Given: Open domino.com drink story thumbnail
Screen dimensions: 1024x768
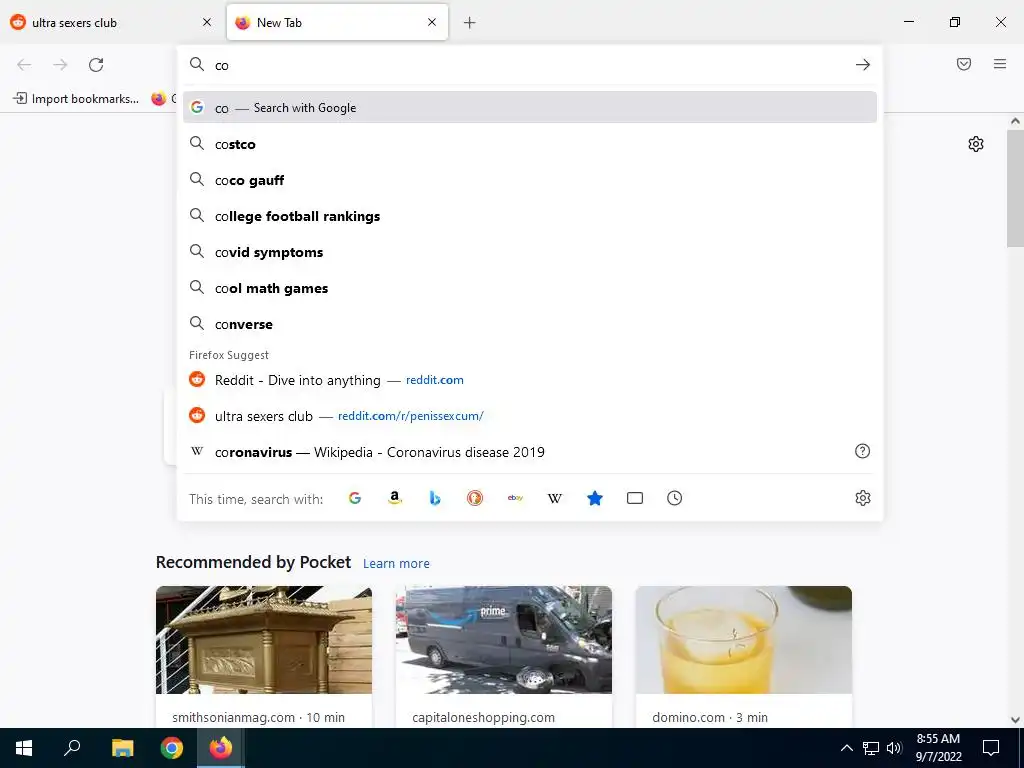Looking at the screenshot, I should click(744, 640).
